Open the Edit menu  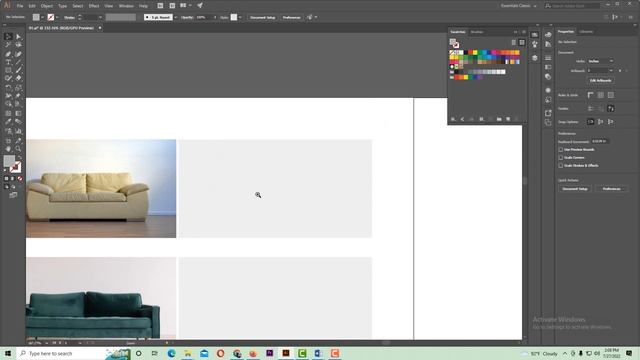pyautogui.click(x=32, y=6)
